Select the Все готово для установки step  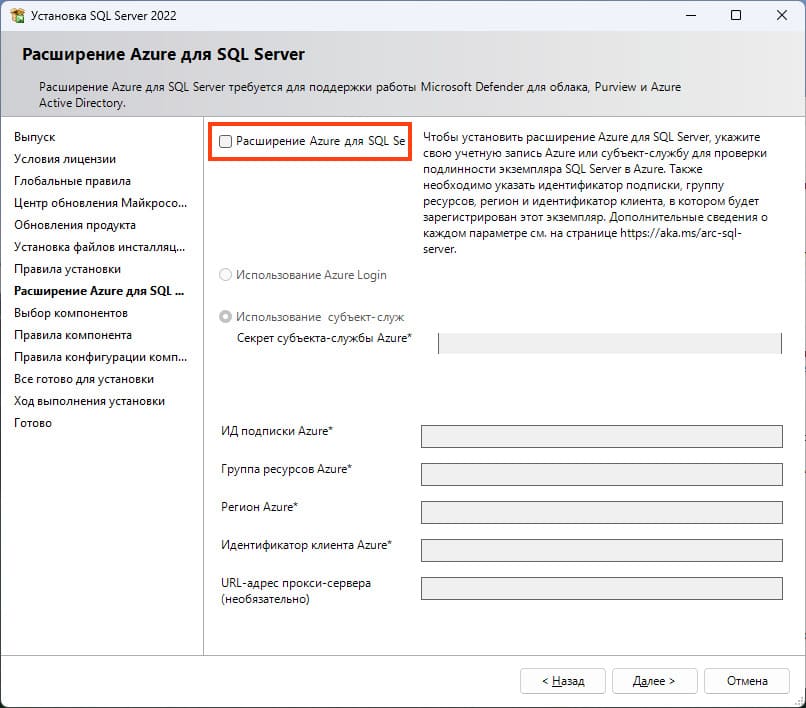[x=84, y=379]
